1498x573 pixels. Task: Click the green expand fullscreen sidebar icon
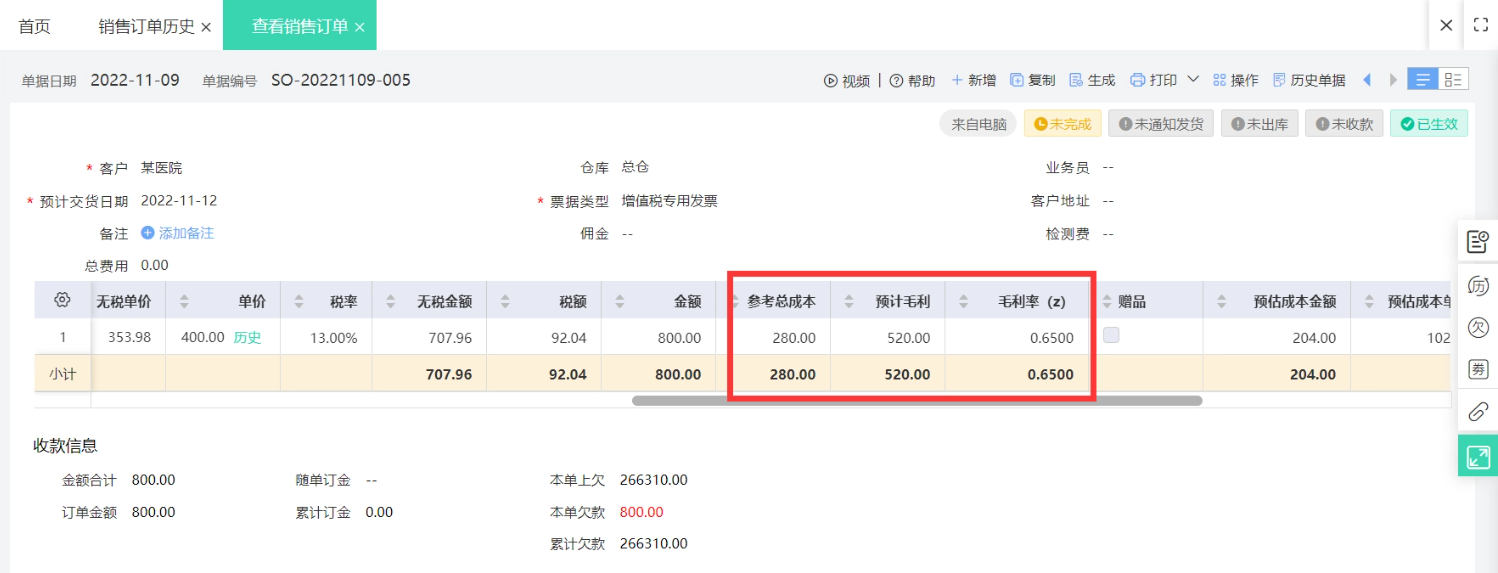coord(1477,457)
